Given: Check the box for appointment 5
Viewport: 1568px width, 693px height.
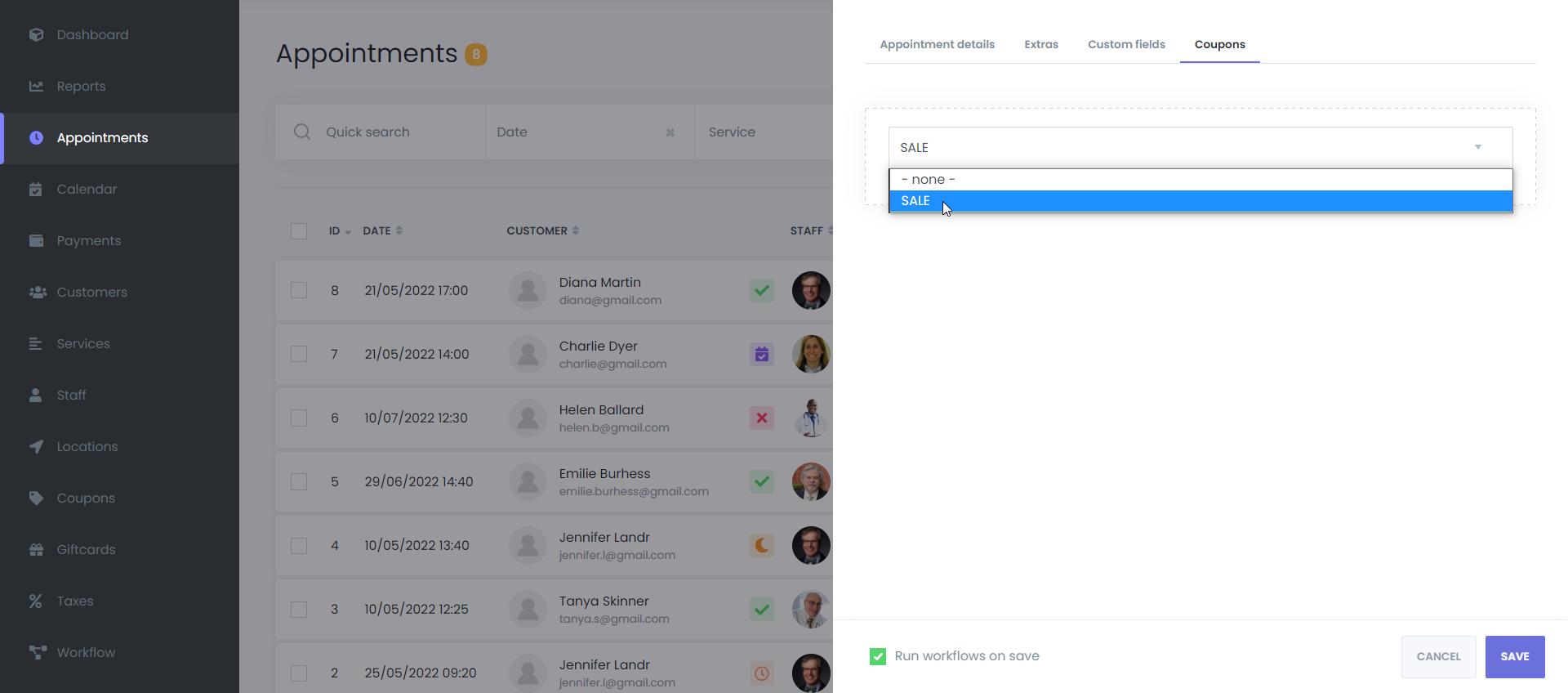Looking at the screenshot, I should tap(299, 481).
